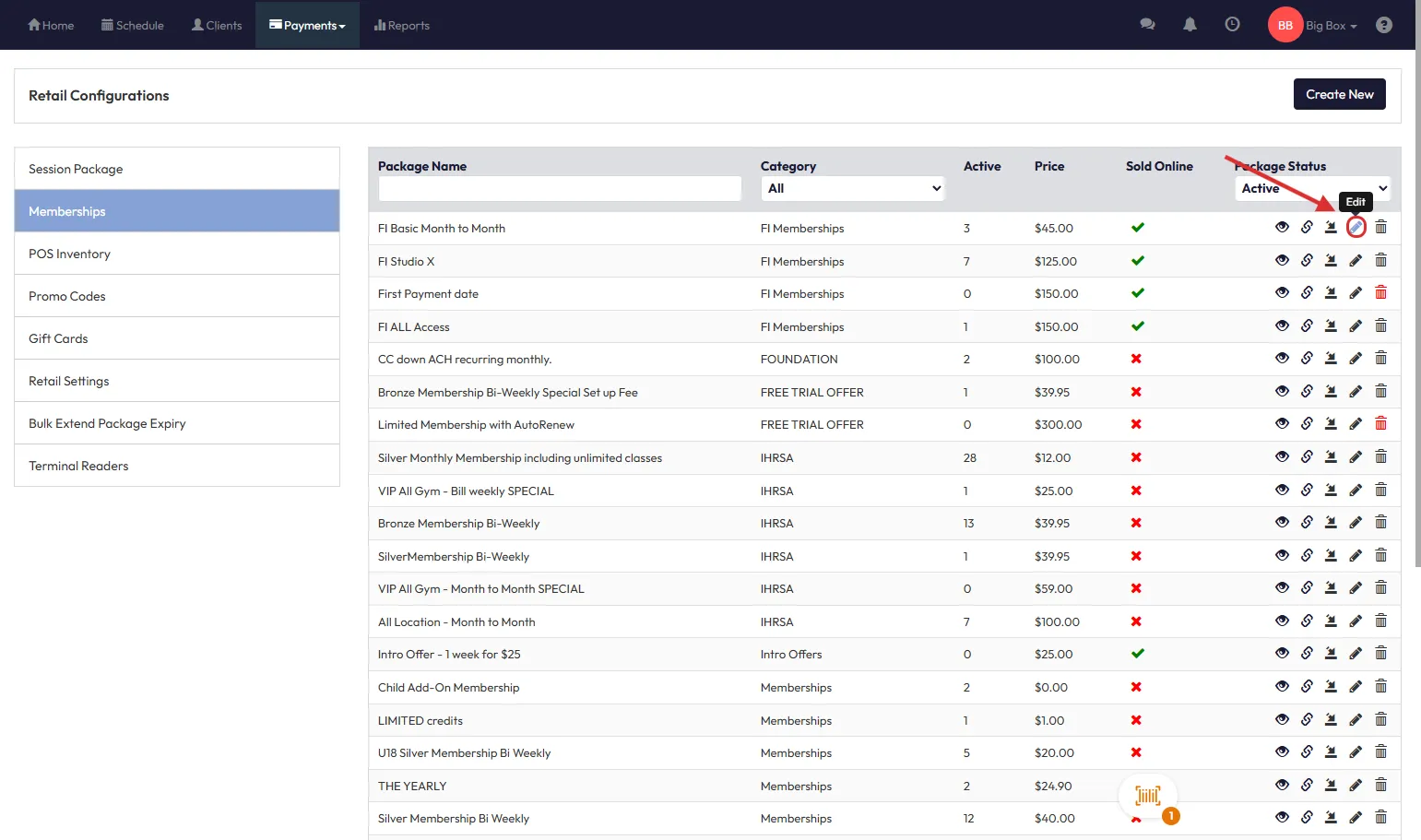Click the orange barcode scanner floating button

[1147, 796]
